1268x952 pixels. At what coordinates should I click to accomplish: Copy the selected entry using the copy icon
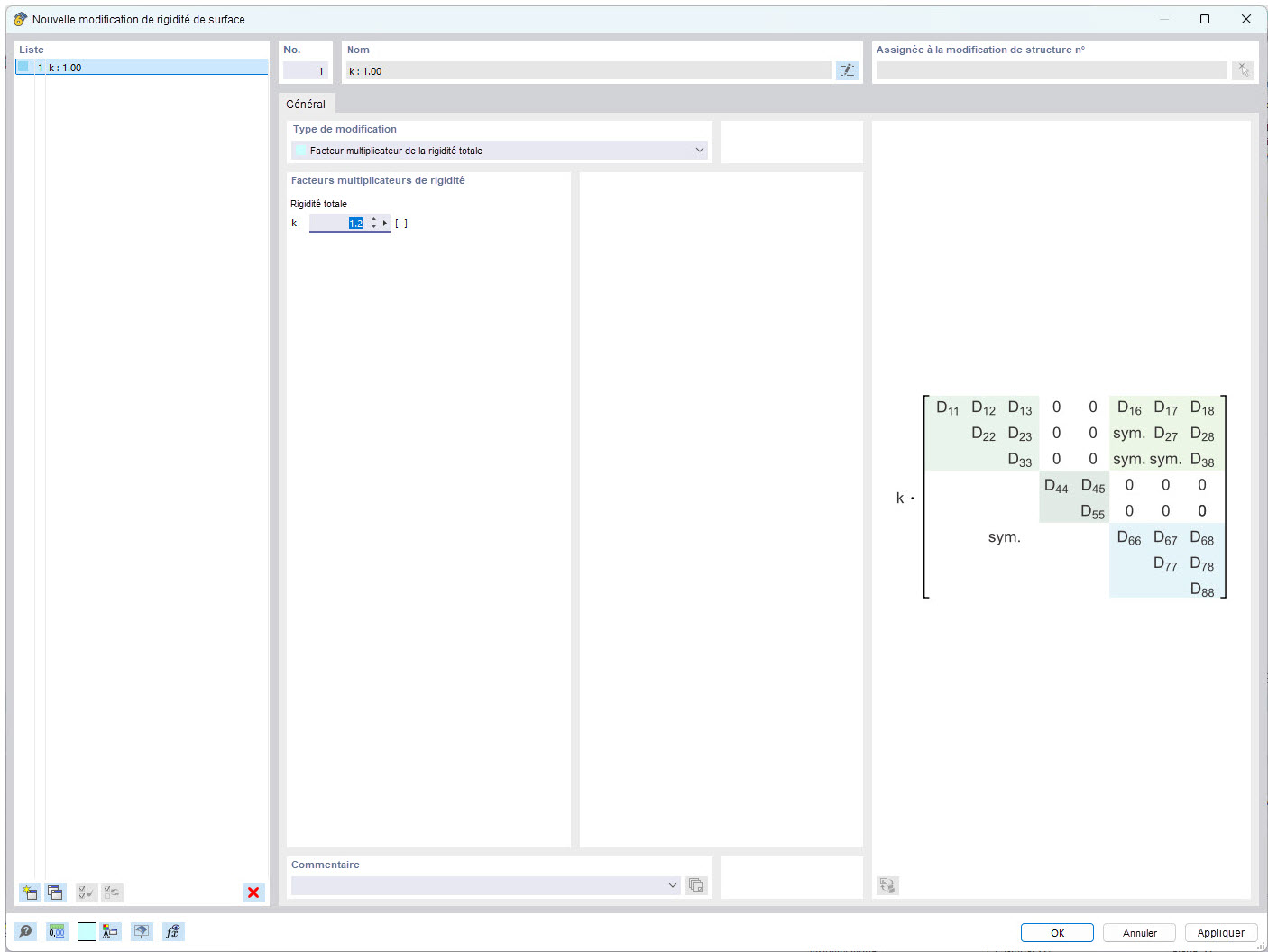[x=55, y=892]
